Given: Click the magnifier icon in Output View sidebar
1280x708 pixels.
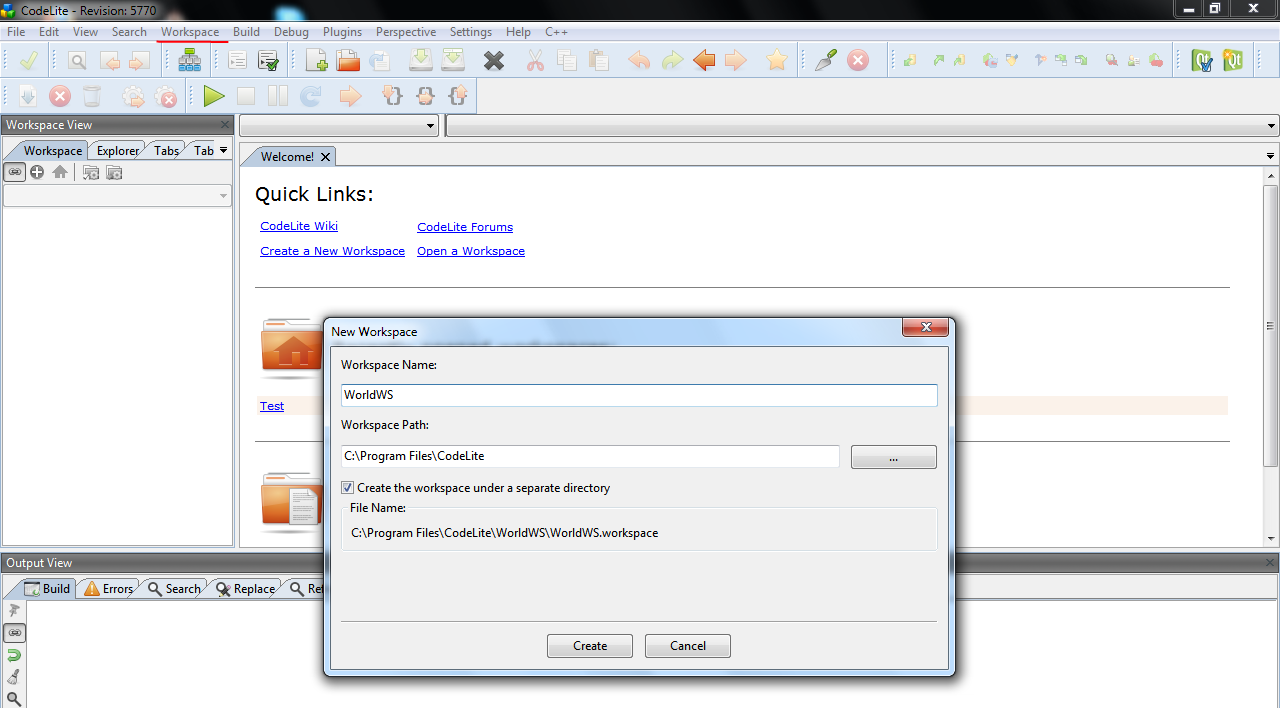Looking at the screenshot, I should [x=14, y=698].
